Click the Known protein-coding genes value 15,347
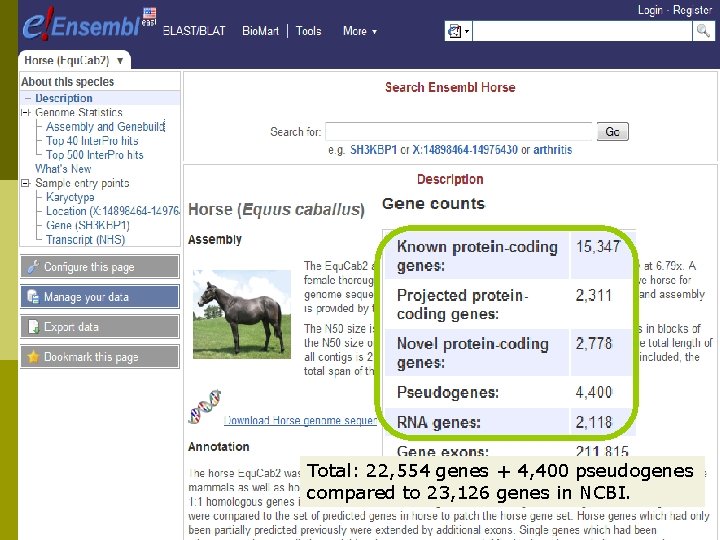The height and width of the screenshot is (540, 720). 598,247
